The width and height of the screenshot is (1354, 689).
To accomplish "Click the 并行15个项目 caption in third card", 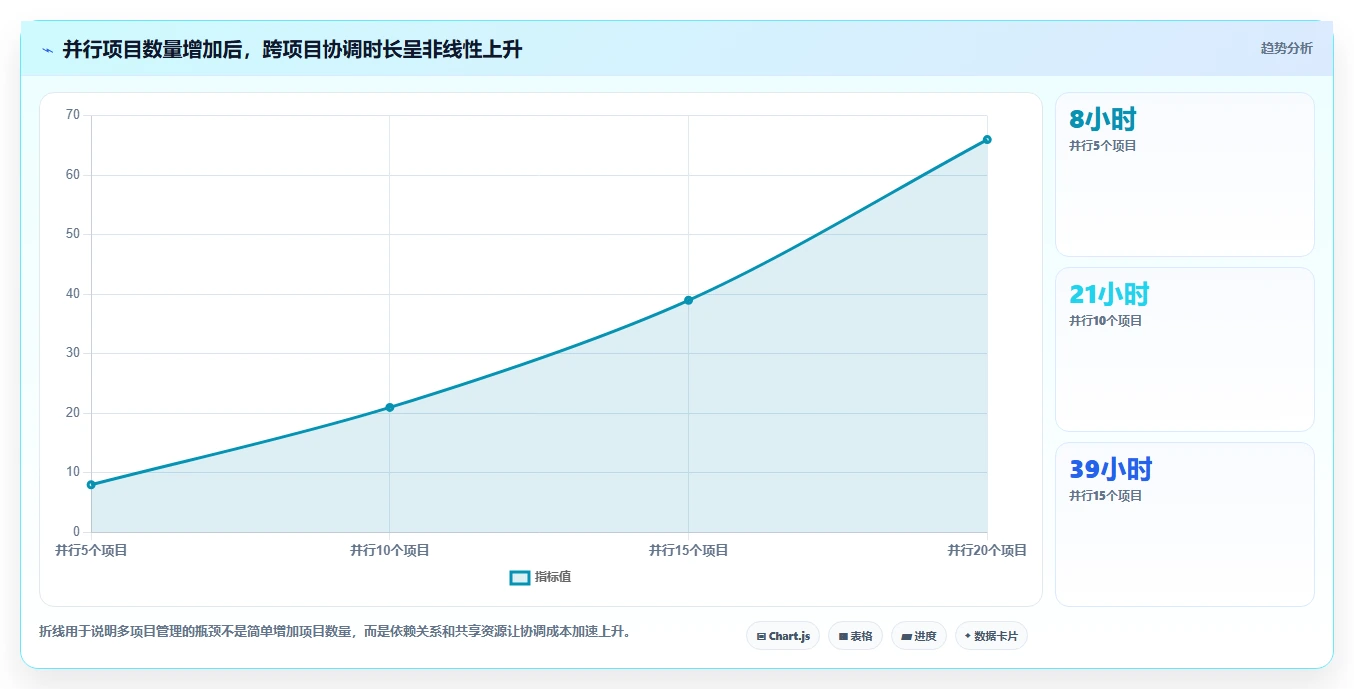I will [x=1106, y=496].
